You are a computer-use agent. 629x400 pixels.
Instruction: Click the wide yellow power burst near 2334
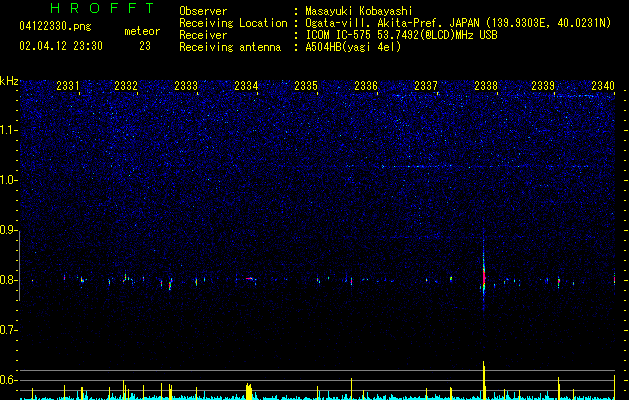[x=249, y=392]
